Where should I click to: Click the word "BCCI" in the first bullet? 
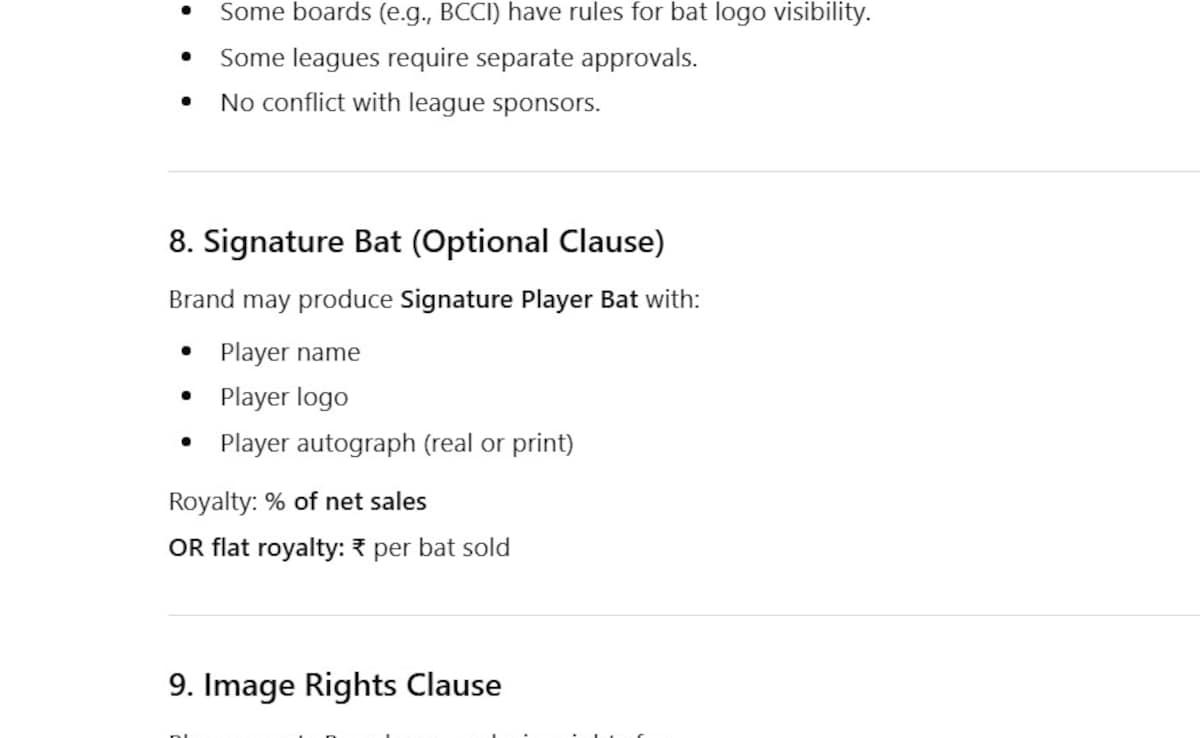coord(470,14)
